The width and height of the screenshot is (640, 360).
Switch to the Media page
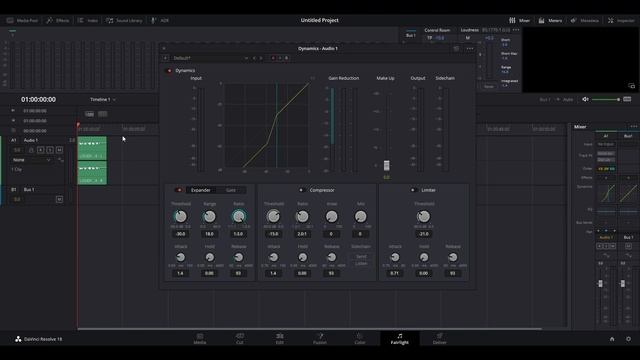pos(200,338)
